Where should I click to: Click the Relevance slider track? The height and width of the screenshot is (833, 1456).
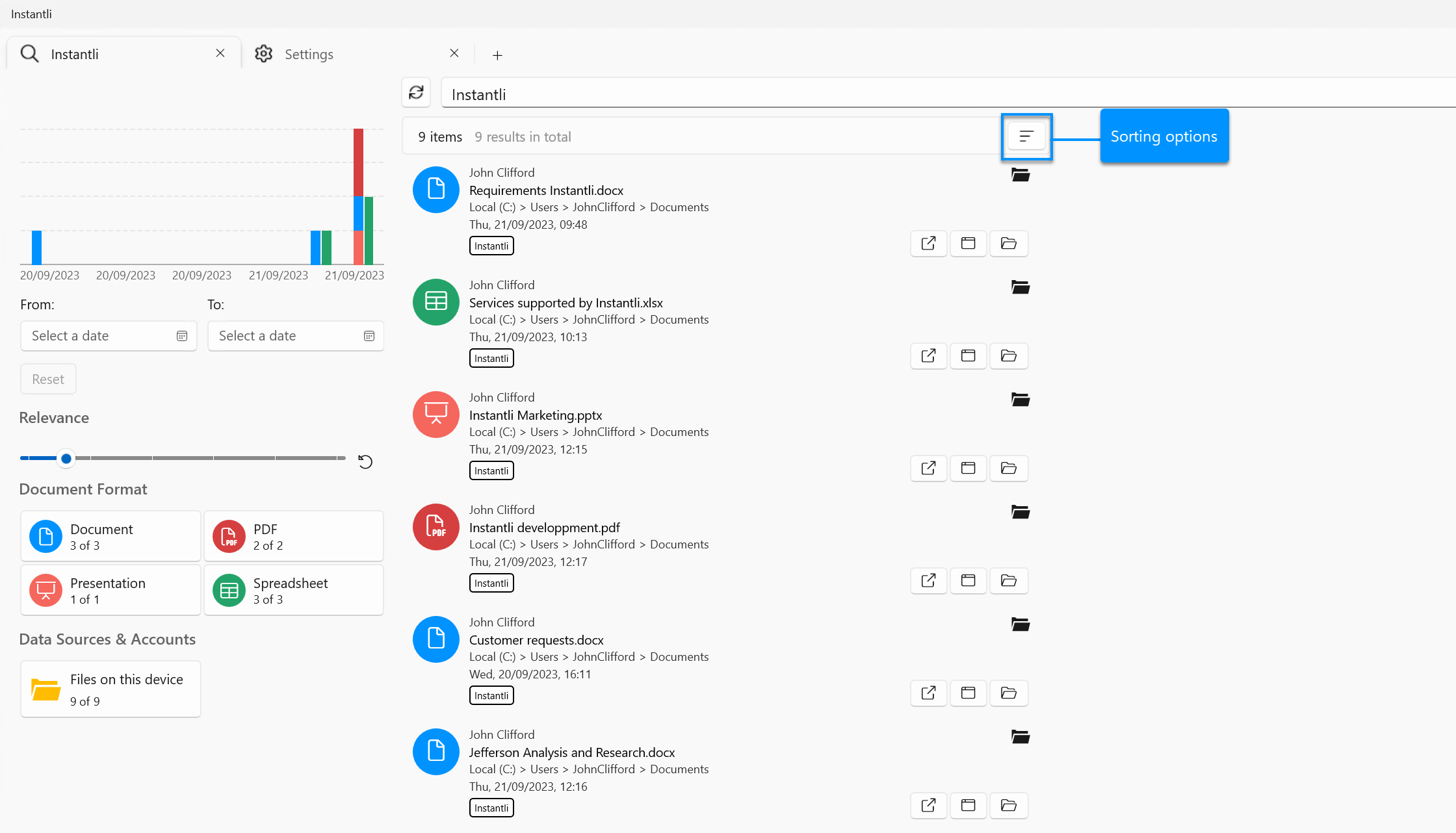point(183,458)
